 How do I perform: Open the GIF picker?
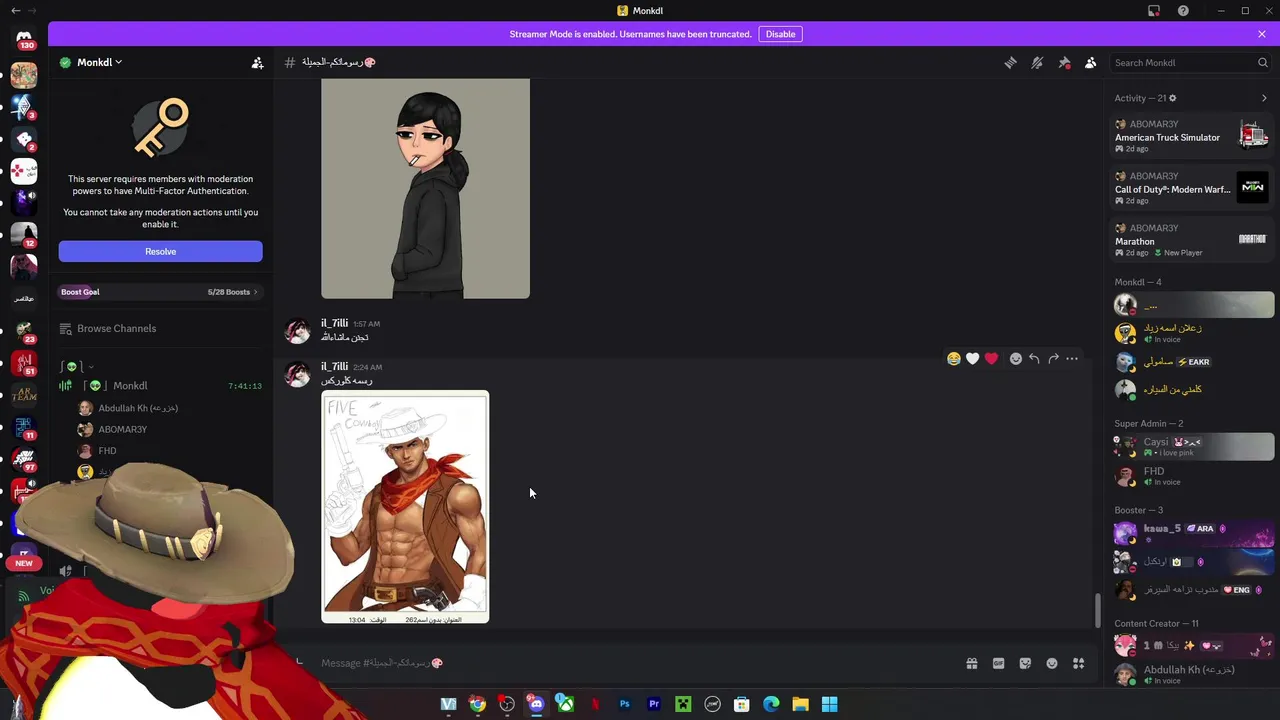tap(998, 663)
